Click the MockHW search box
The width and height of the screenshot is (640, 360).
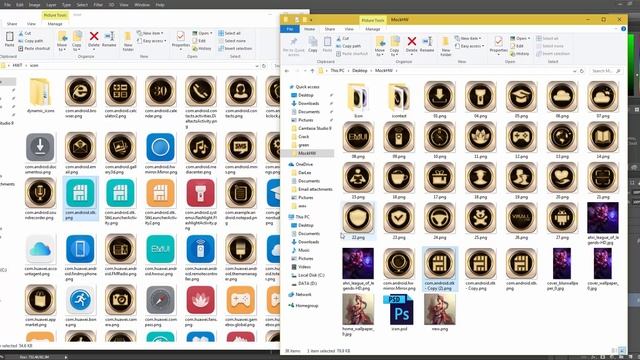tap(605, 71)
